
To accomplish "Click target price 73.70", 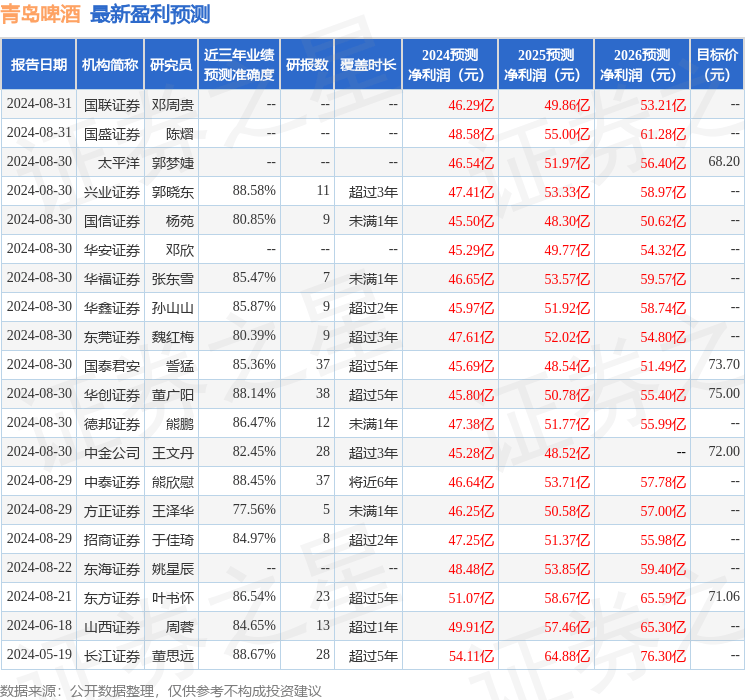I will coord(724,364).
